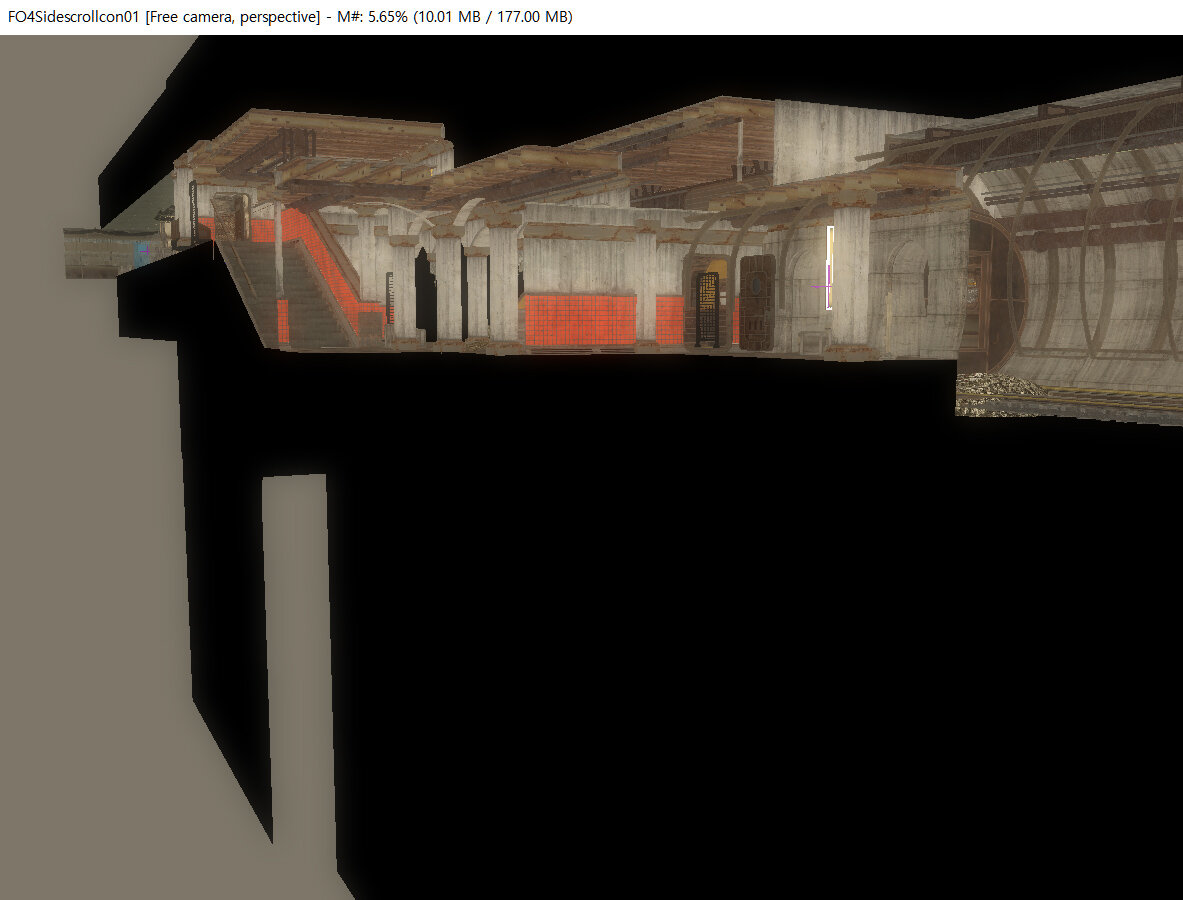The height and width of the screenshot is (900, 1183).
Task: Select the blue marker box at far left
Action: [141, 254]
